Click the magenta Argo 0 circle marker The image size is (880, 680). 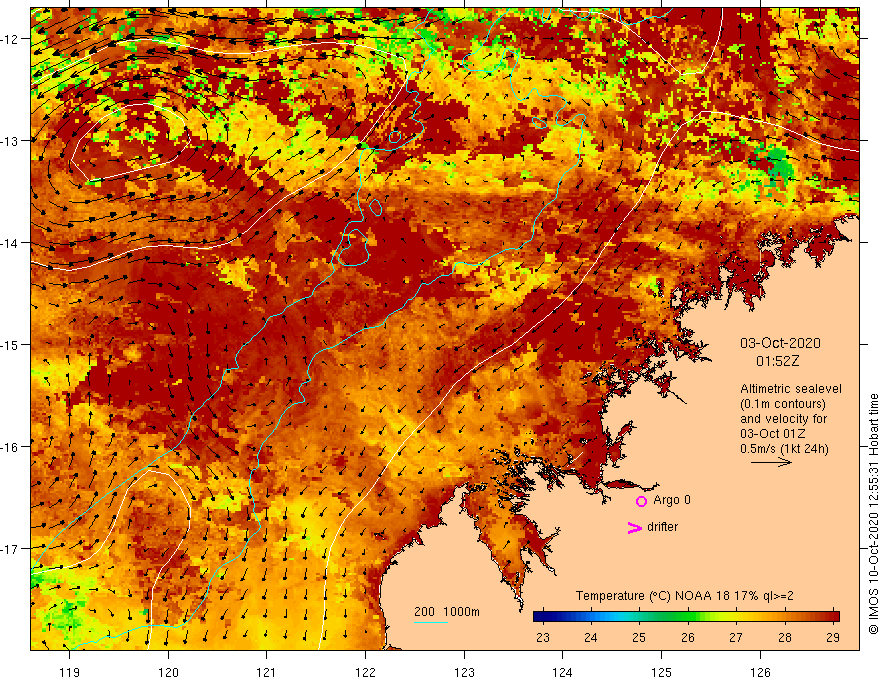point(641,501)
